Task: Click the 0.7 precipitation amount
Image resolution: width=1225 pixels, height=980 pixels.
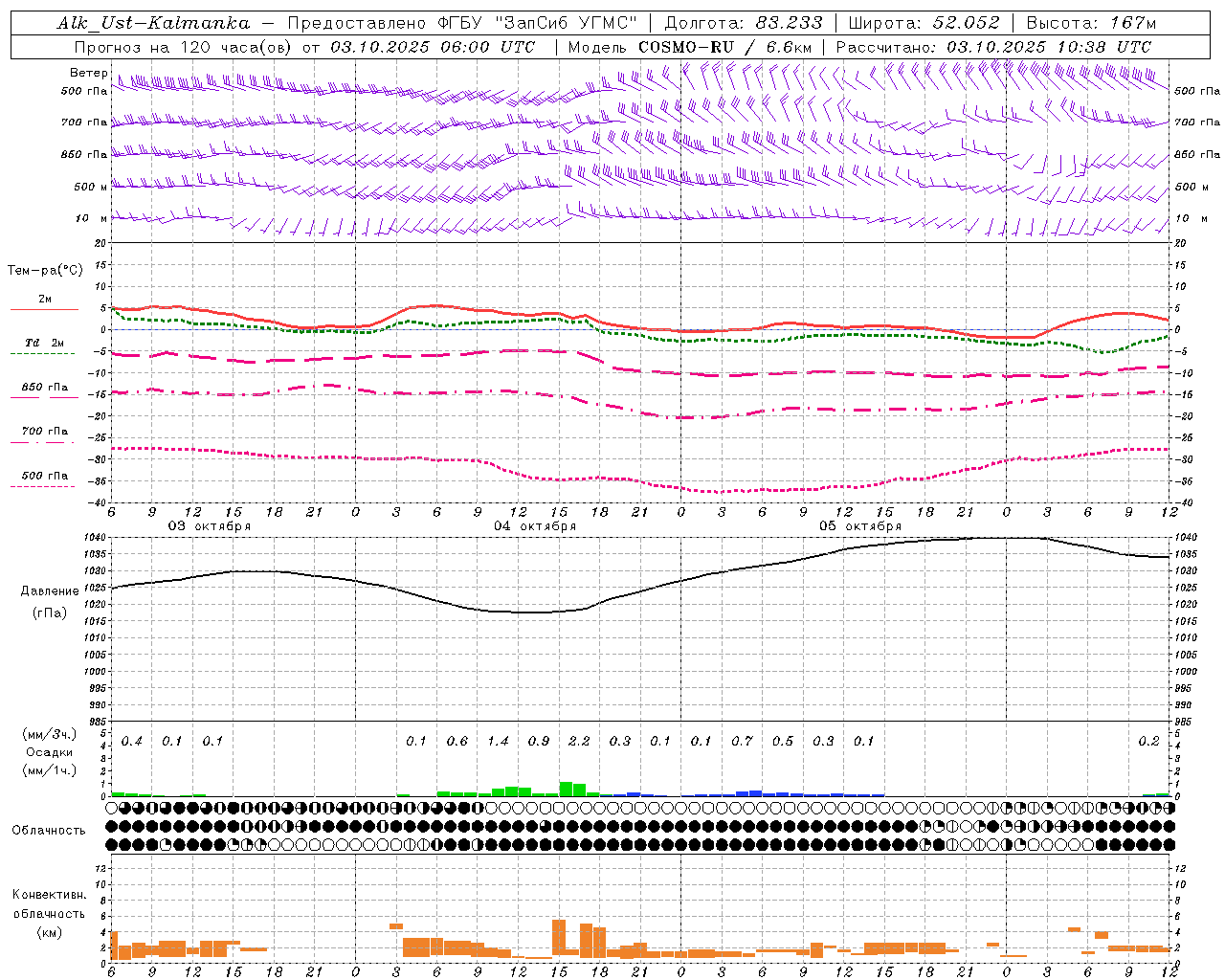Action: click(742, 742)
